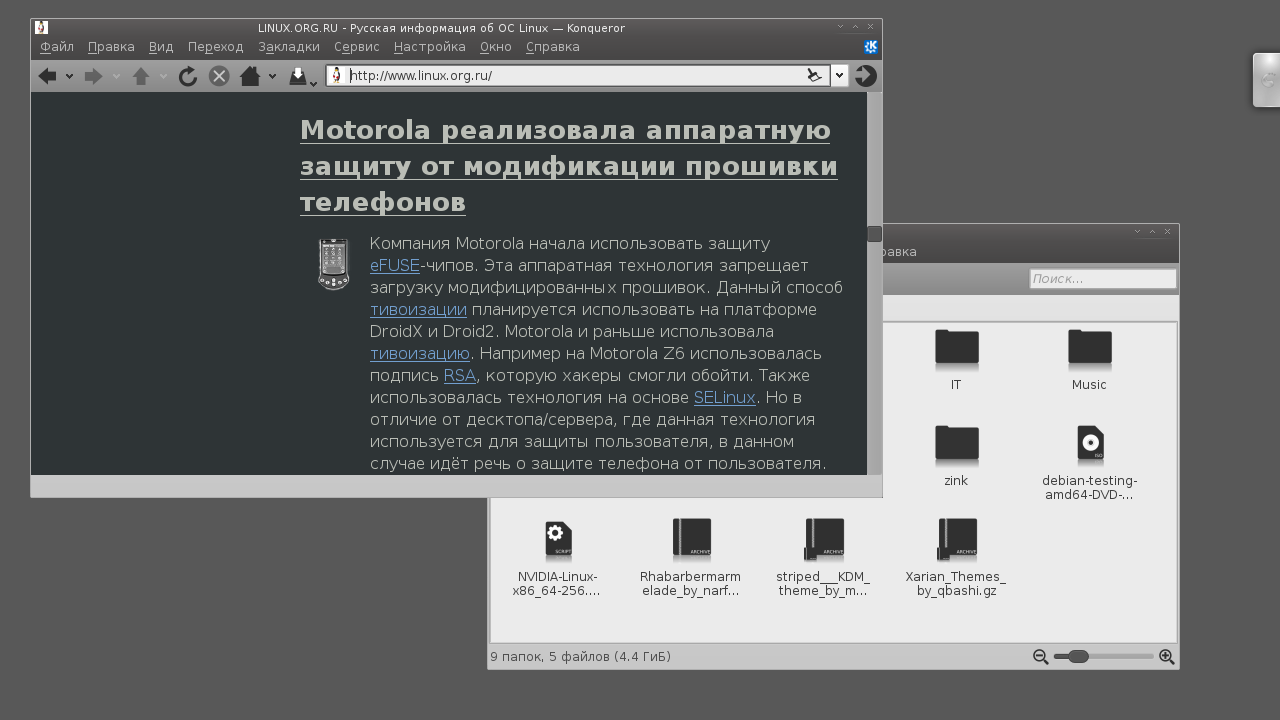Clear the address bar with broom icon
This screenshot has height=720, width=1280.
(x=815, y=75)
